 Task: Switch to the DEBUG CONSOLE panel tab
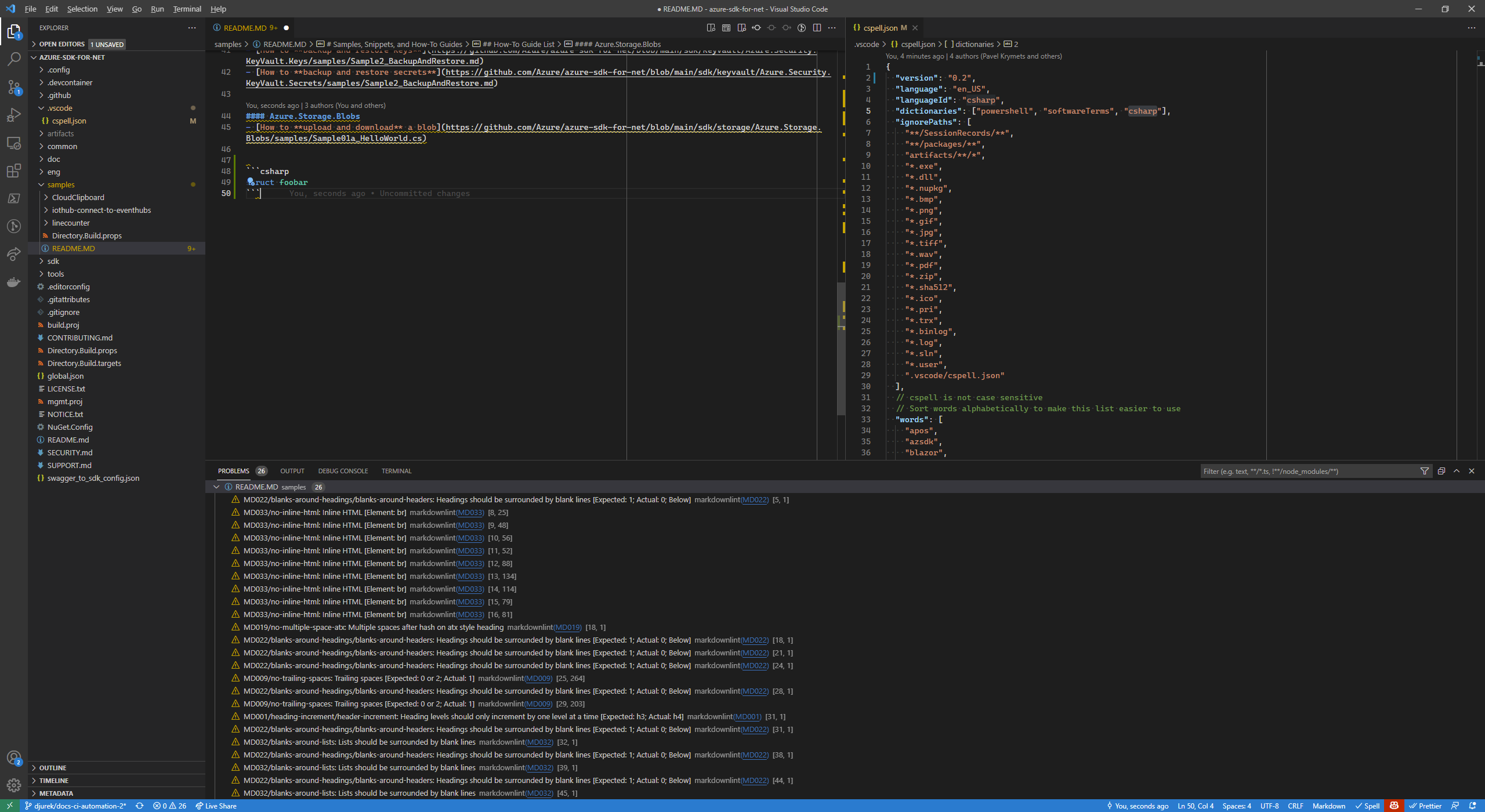tap(343, 471)
